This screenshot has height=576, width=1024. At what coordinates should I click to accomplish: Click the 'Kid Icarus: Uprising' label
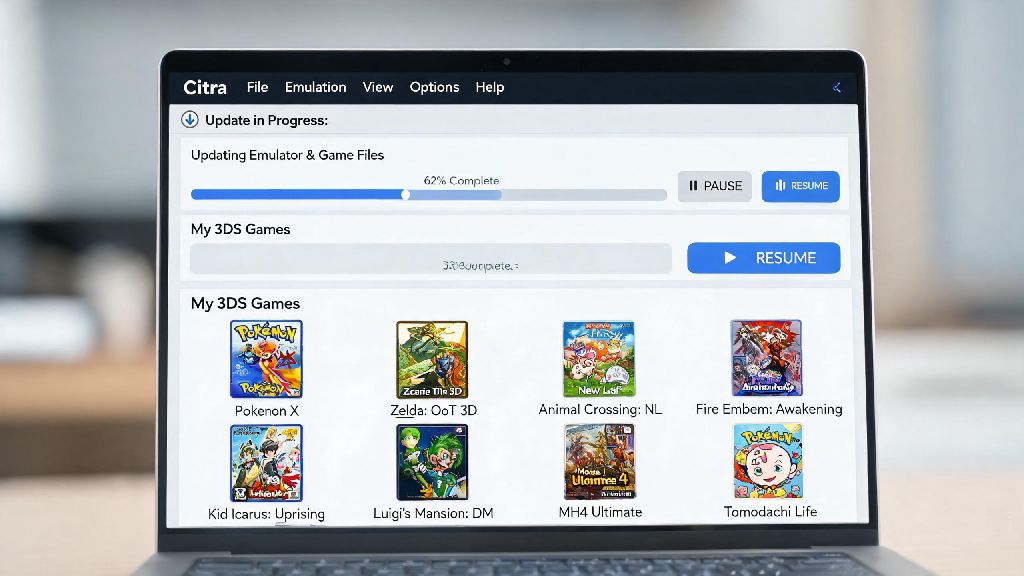click(266, 514)
